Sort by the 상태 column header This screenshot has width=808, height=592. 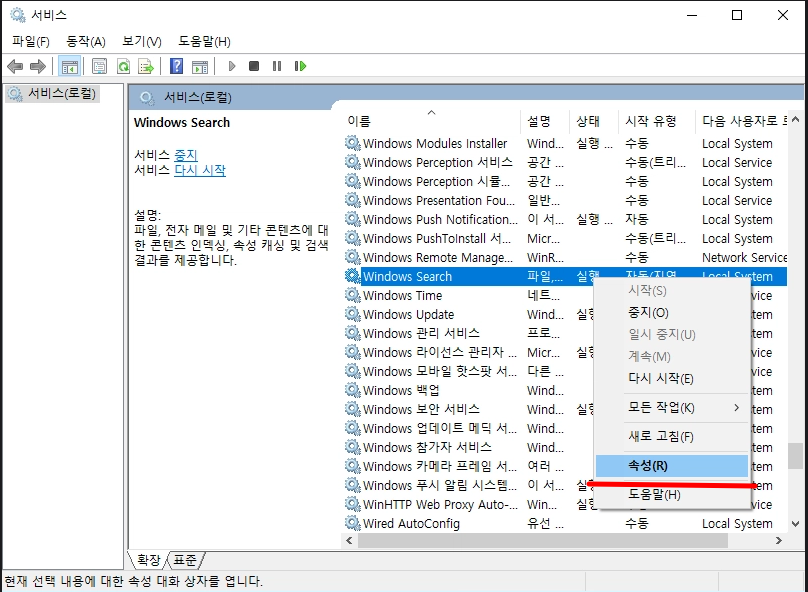(x=594, y=121)
